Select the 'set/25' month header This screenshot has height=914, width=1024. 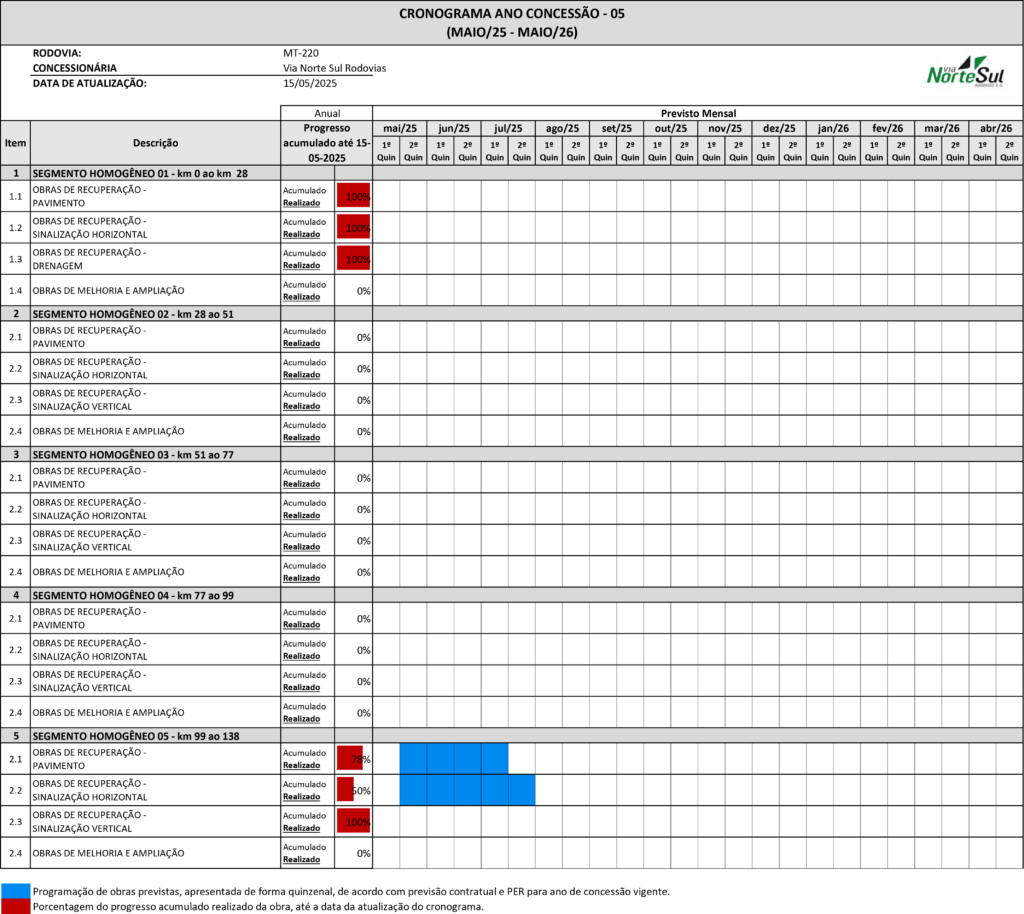point(616,129)
